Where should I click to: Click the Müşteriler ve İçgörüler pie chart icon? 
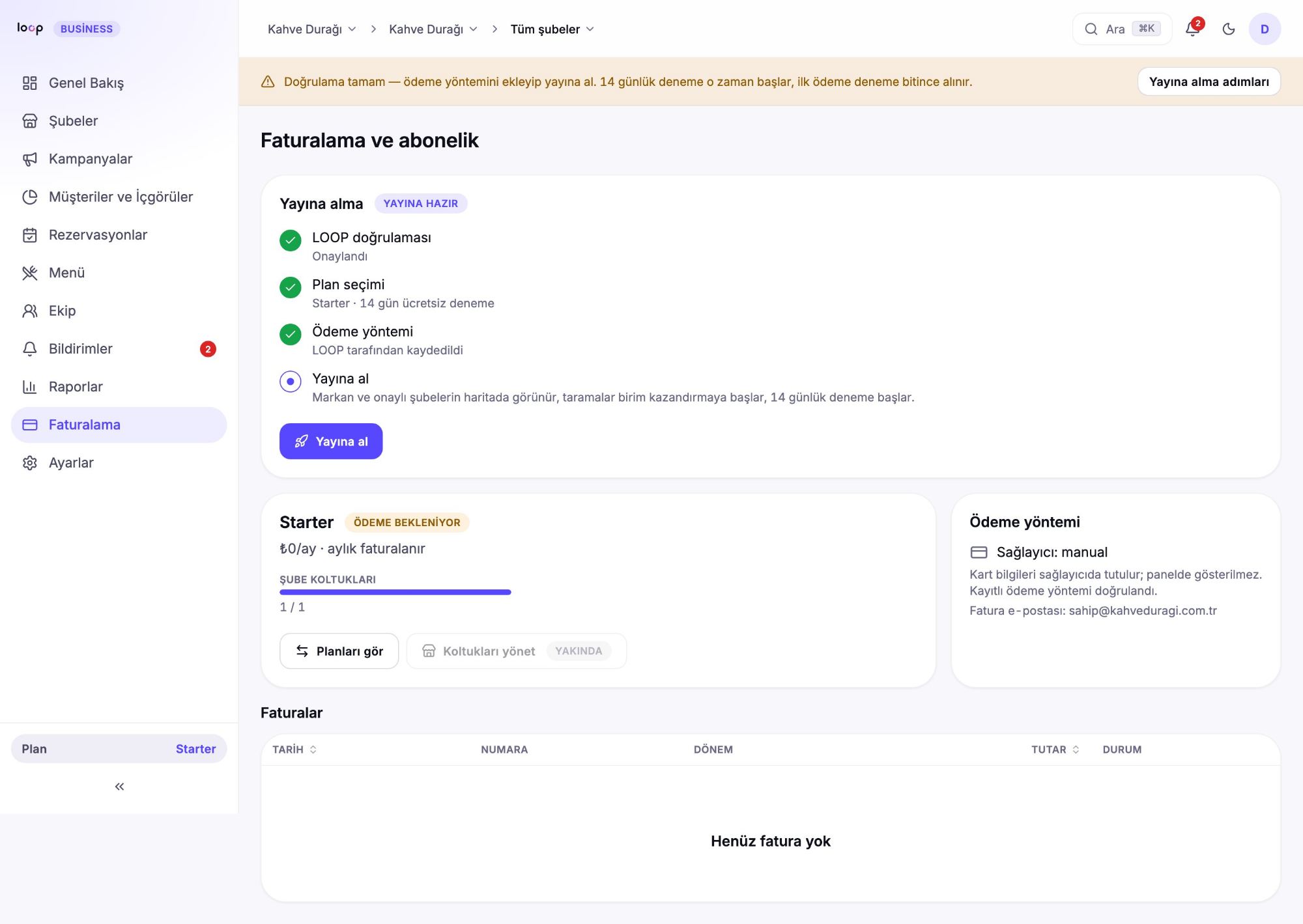[30, 197]
